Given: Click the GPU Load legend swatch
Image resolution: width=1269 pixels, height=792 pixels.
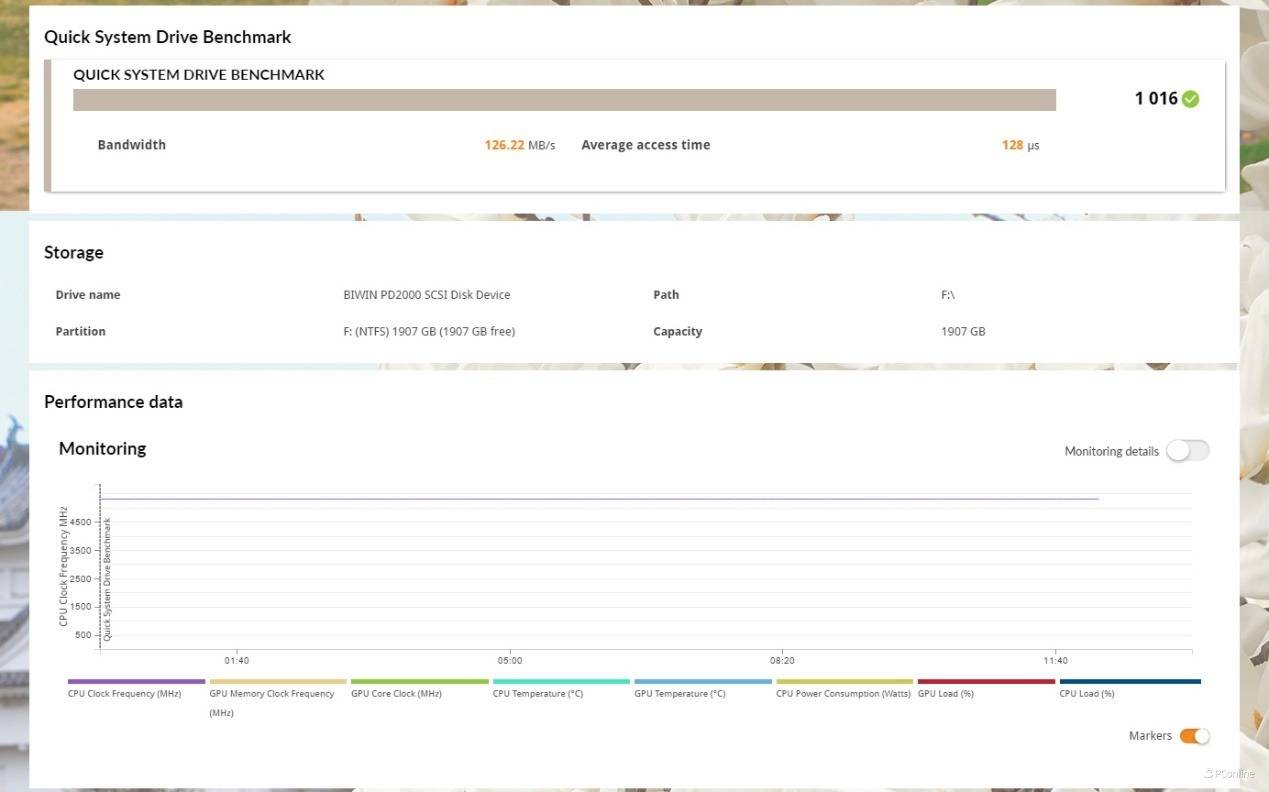Looking at the screenshot, I should pos(986,681).
